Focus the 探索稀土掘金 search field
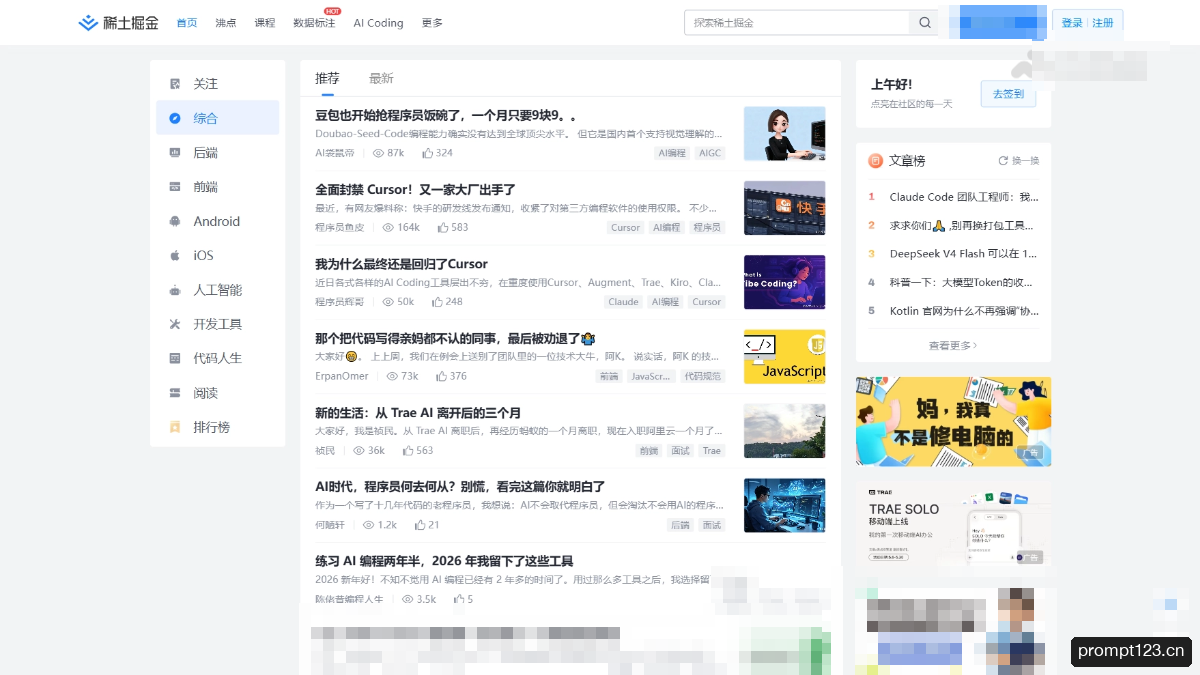 pyautogui.click(x=797, y=22)
